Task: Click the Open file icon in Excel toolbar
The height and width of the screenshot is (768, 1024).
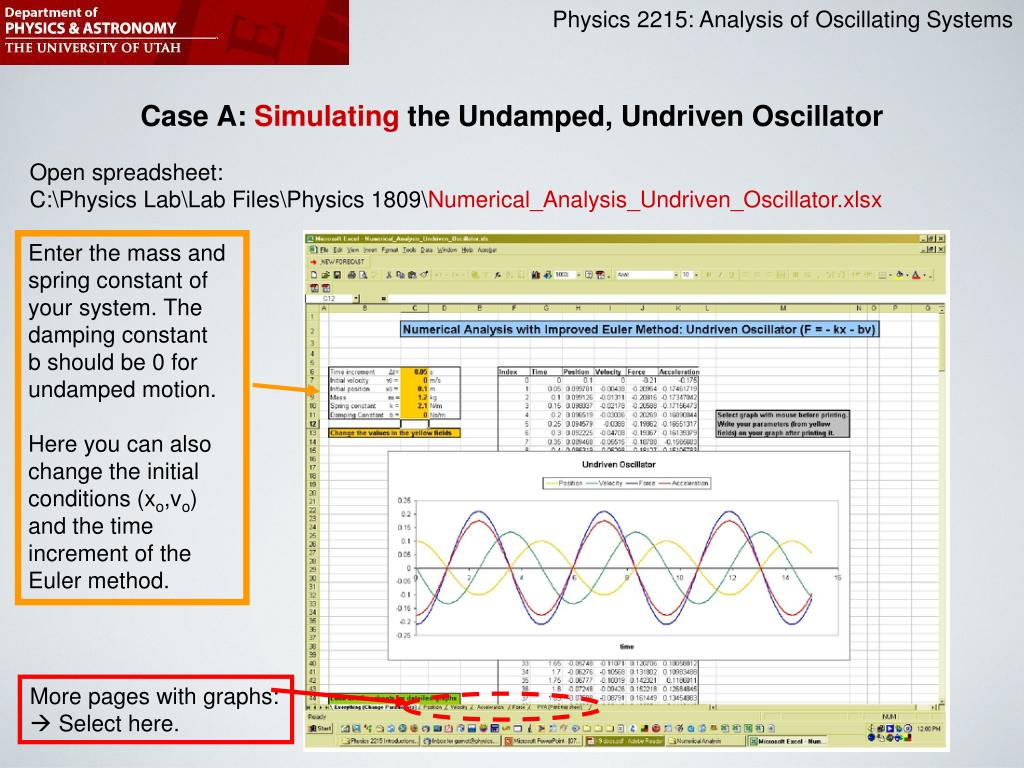Action: pos(325,275)
